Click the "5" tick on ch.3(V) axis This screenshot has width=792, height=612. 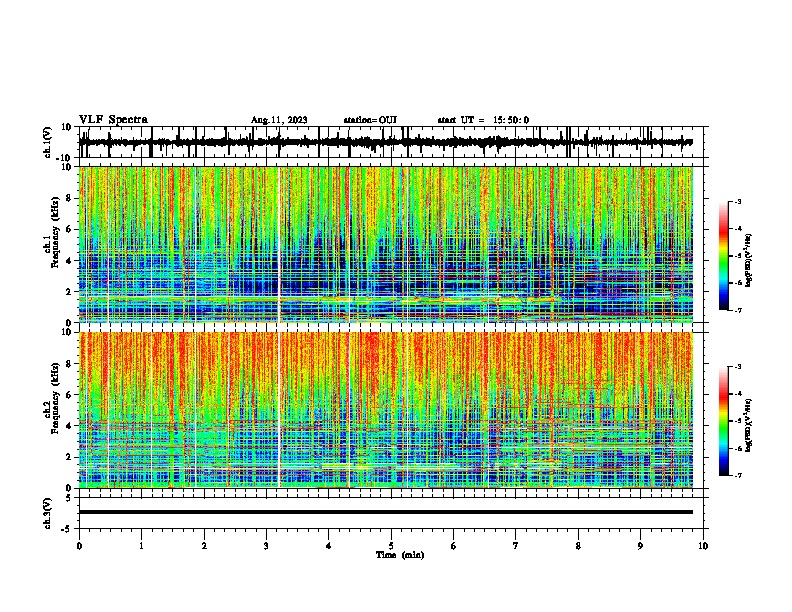point(70,498)
